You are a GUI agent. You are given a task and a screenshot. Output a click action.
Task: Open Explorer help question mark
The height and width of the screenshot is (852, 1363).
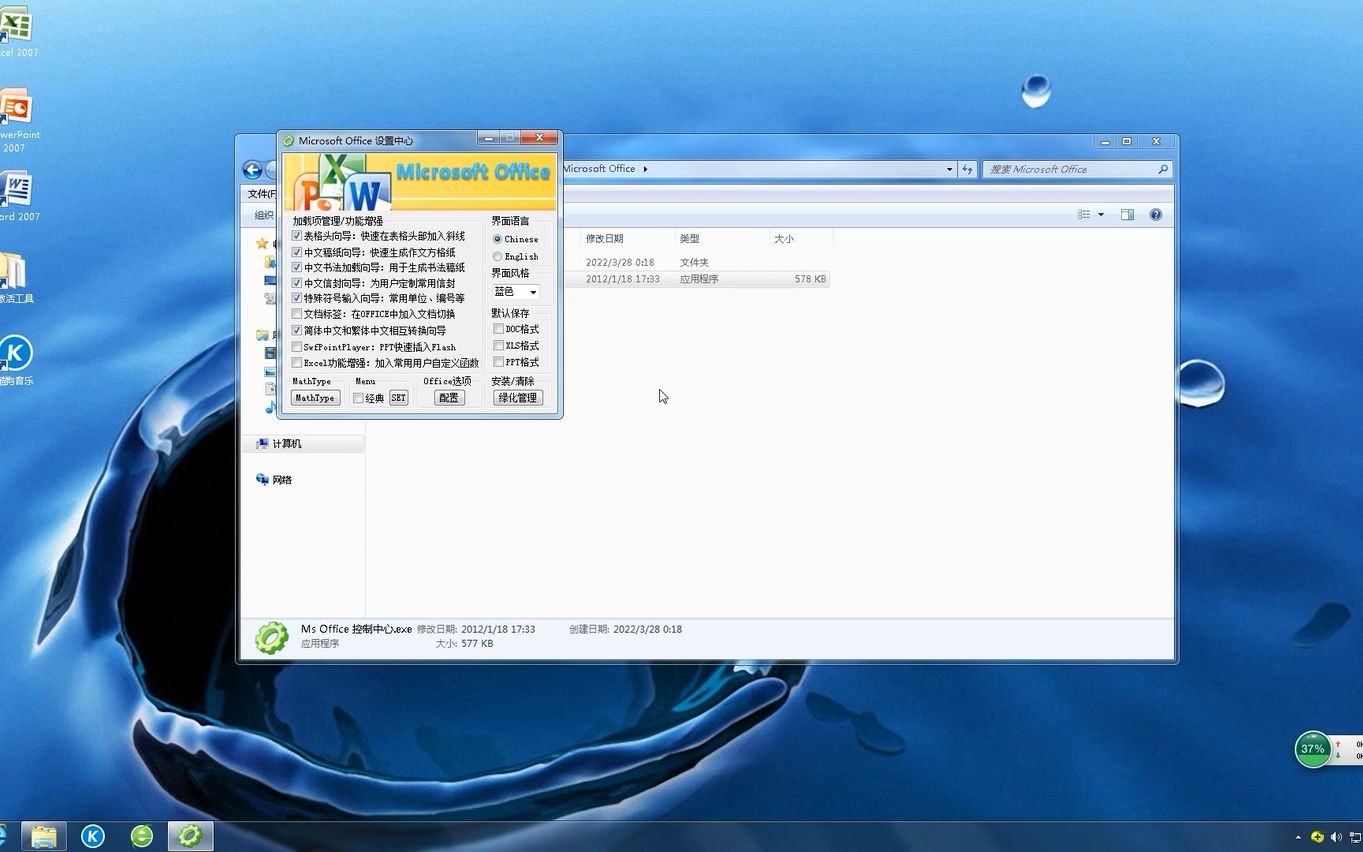(1156, 214)
